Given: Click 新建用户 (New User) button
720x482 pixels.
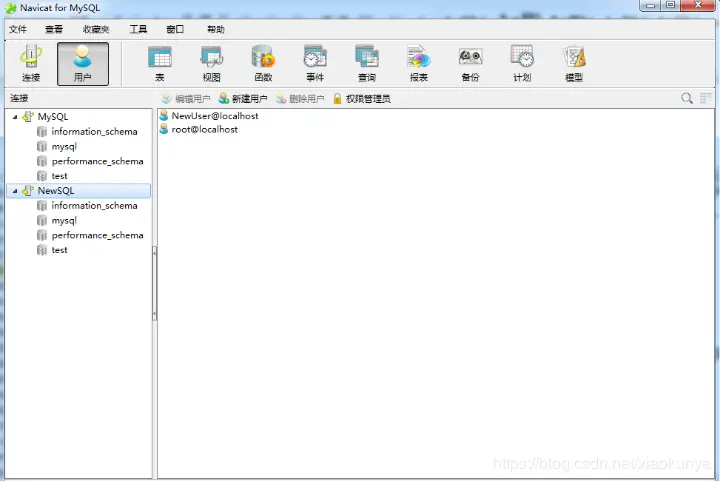Looking at the screenshot, I should (243, 99).
